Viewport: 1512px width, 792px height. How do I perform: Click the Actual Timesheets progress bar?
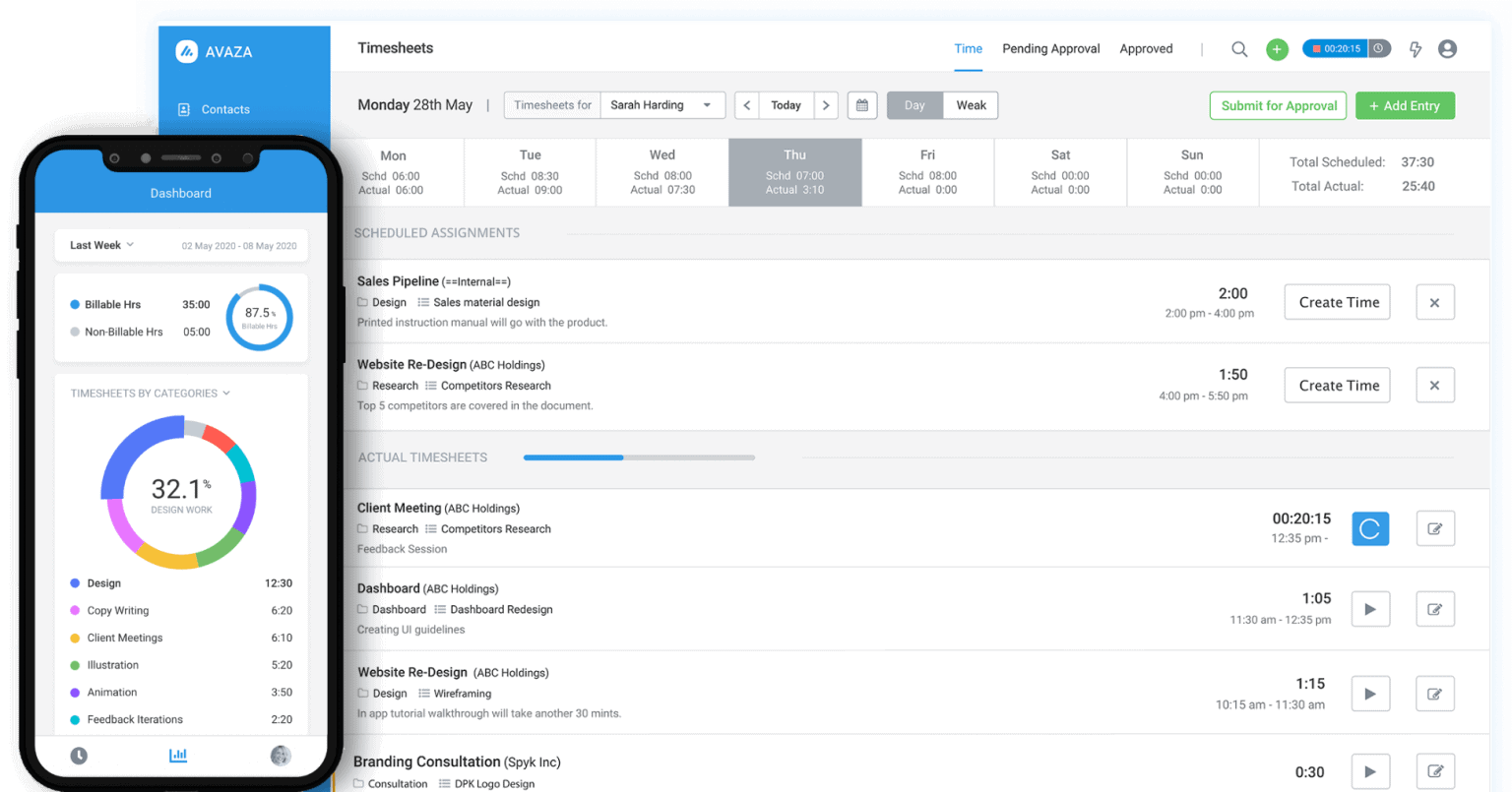pos(639,457)
